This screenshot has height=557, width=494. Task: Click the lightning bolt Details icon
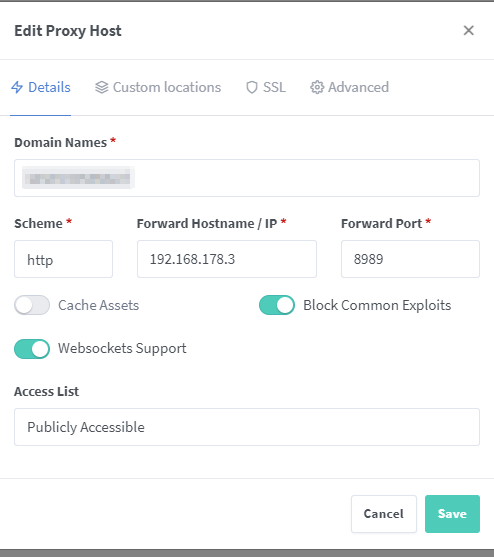click(x=17, y=87)
